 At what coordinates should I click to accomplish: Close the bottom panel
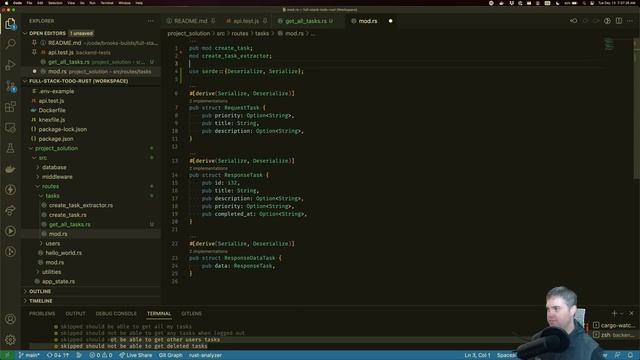click(x=631, y=313)
